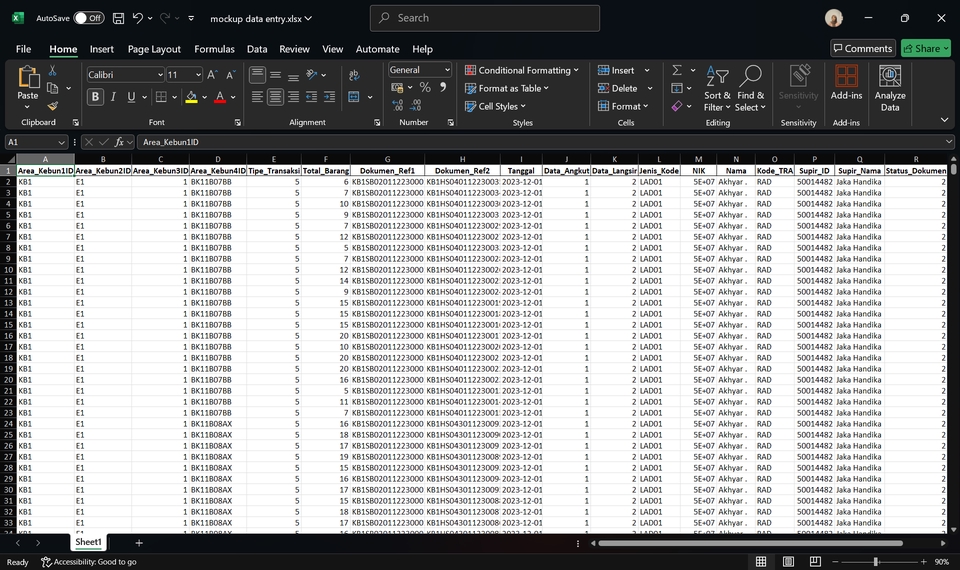The width and height of the screenshot is (960, 570).
Task: Click the Undo arrow icon
Action: (138, 18)
